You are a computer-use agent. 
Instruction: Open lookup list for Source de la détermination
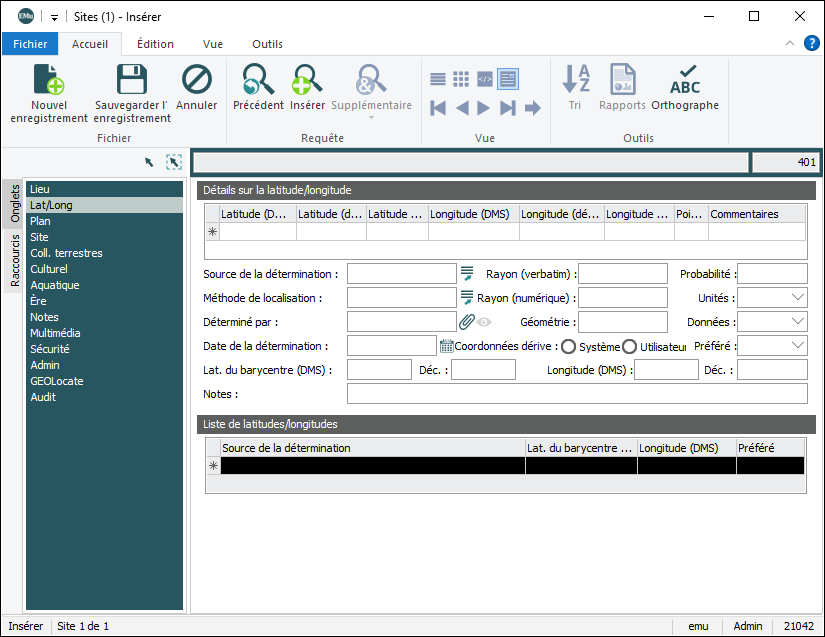coord(466,274)
